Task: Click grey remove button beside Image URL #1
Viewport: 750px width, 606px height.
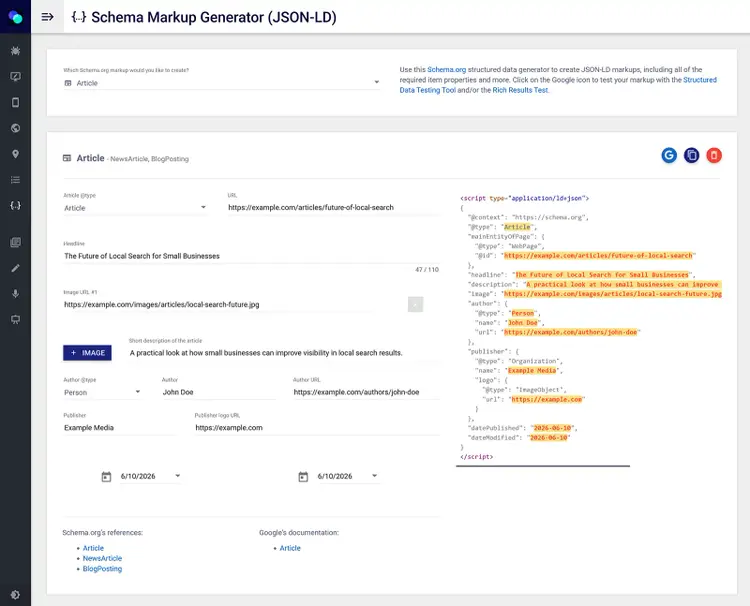Action: pos(415,304)
